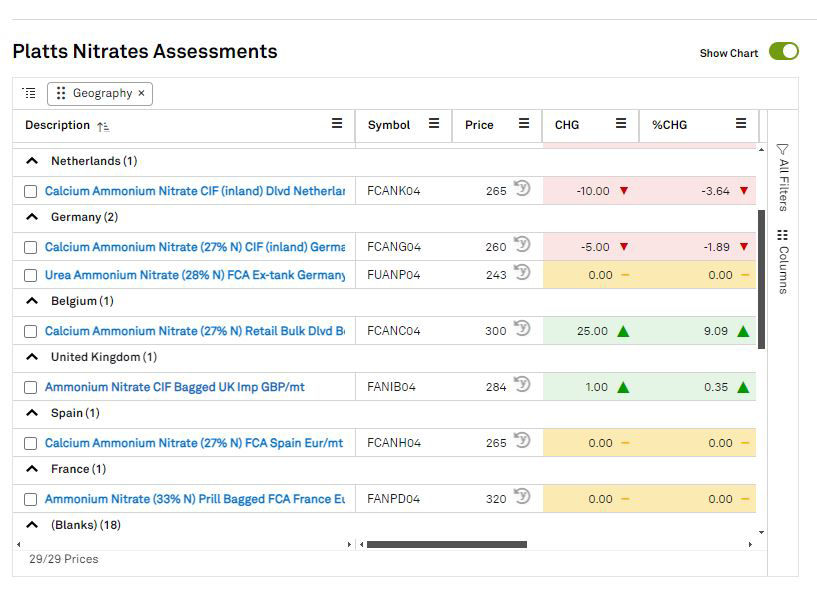
Task: Collapse the (Blanks) group
Action: [31, 525]
